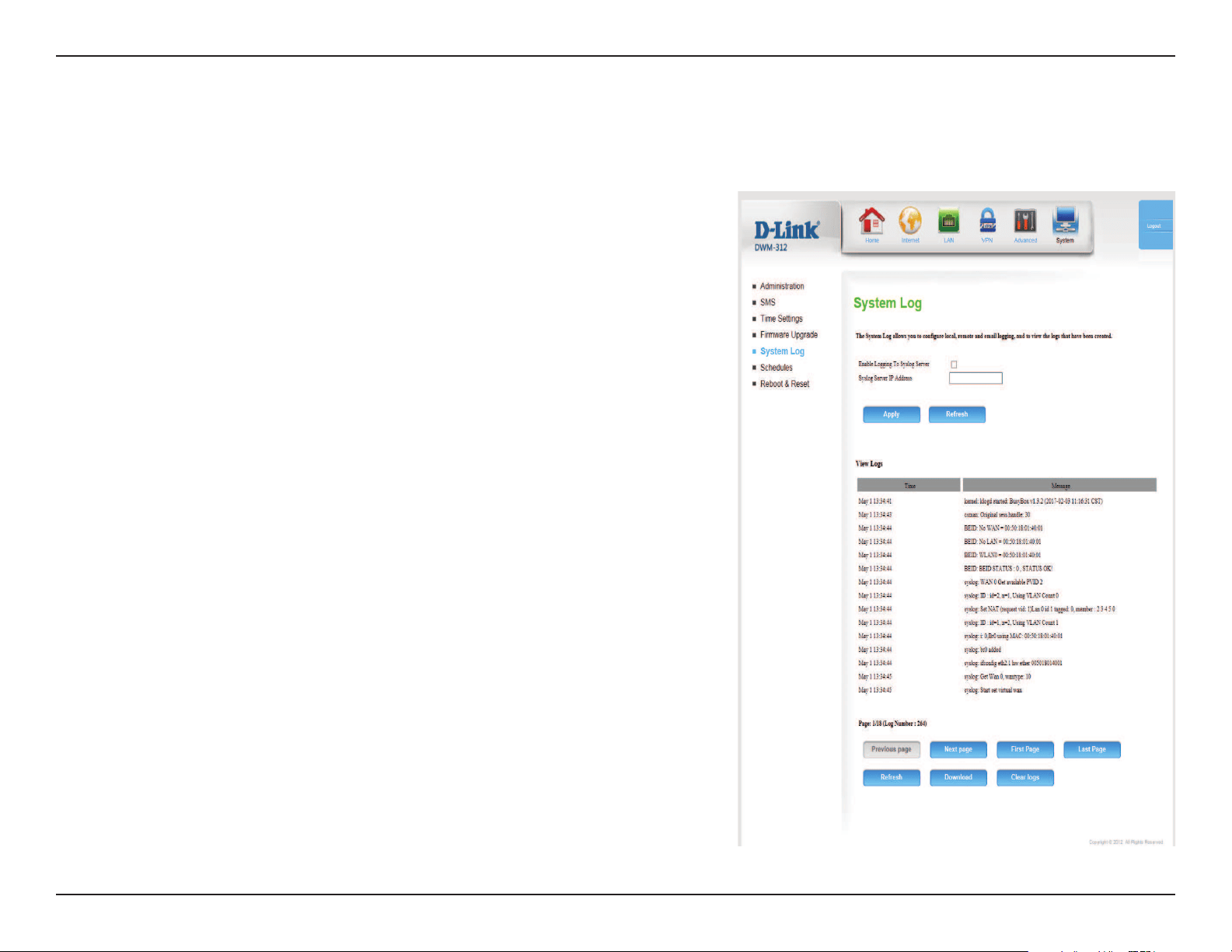Click timestamp 'May 1 13:34:41'

[875, 501]
